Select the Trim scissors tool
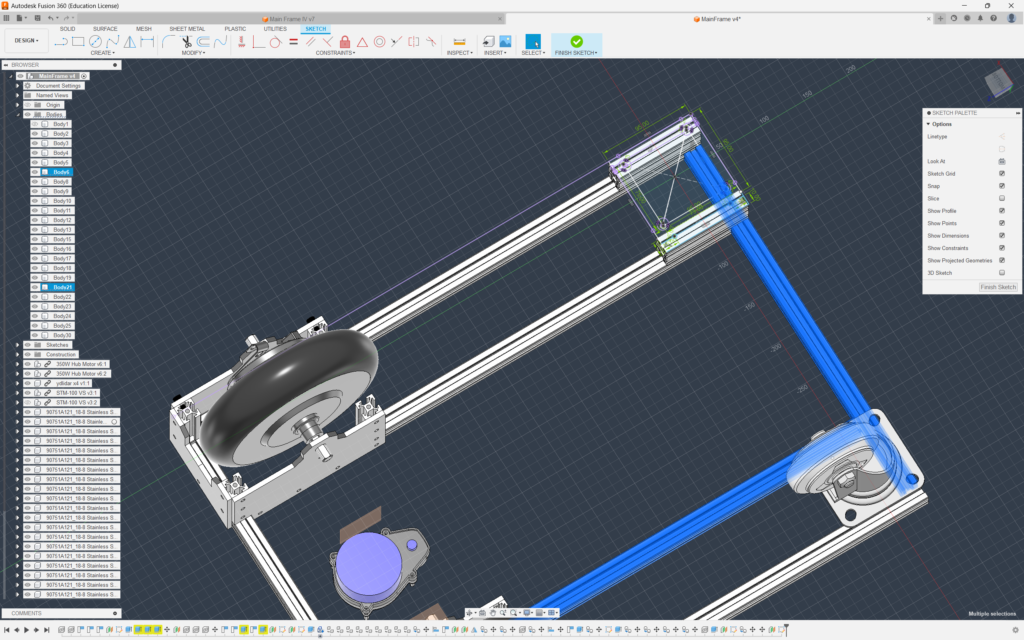Image resolution: width=1024 pixels, height=640 pixels. (186, 42)
